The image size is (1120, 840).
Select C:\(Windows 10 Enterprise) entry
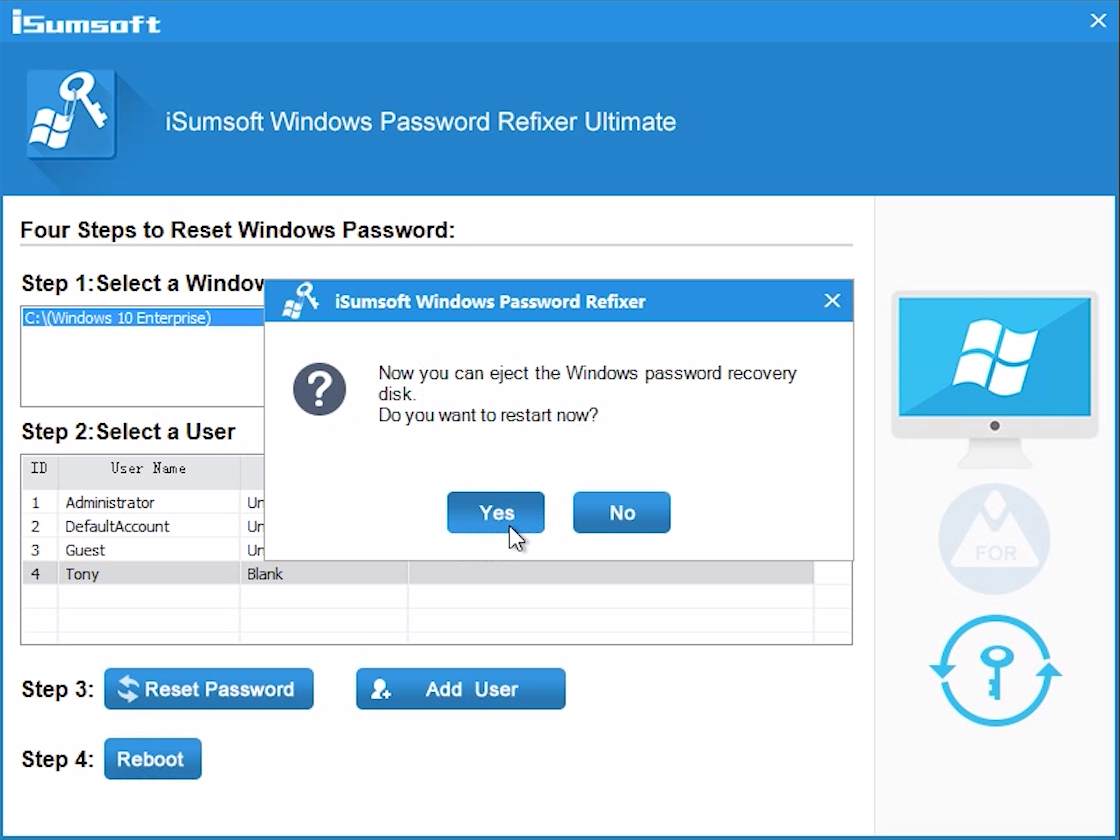(143, 318)
